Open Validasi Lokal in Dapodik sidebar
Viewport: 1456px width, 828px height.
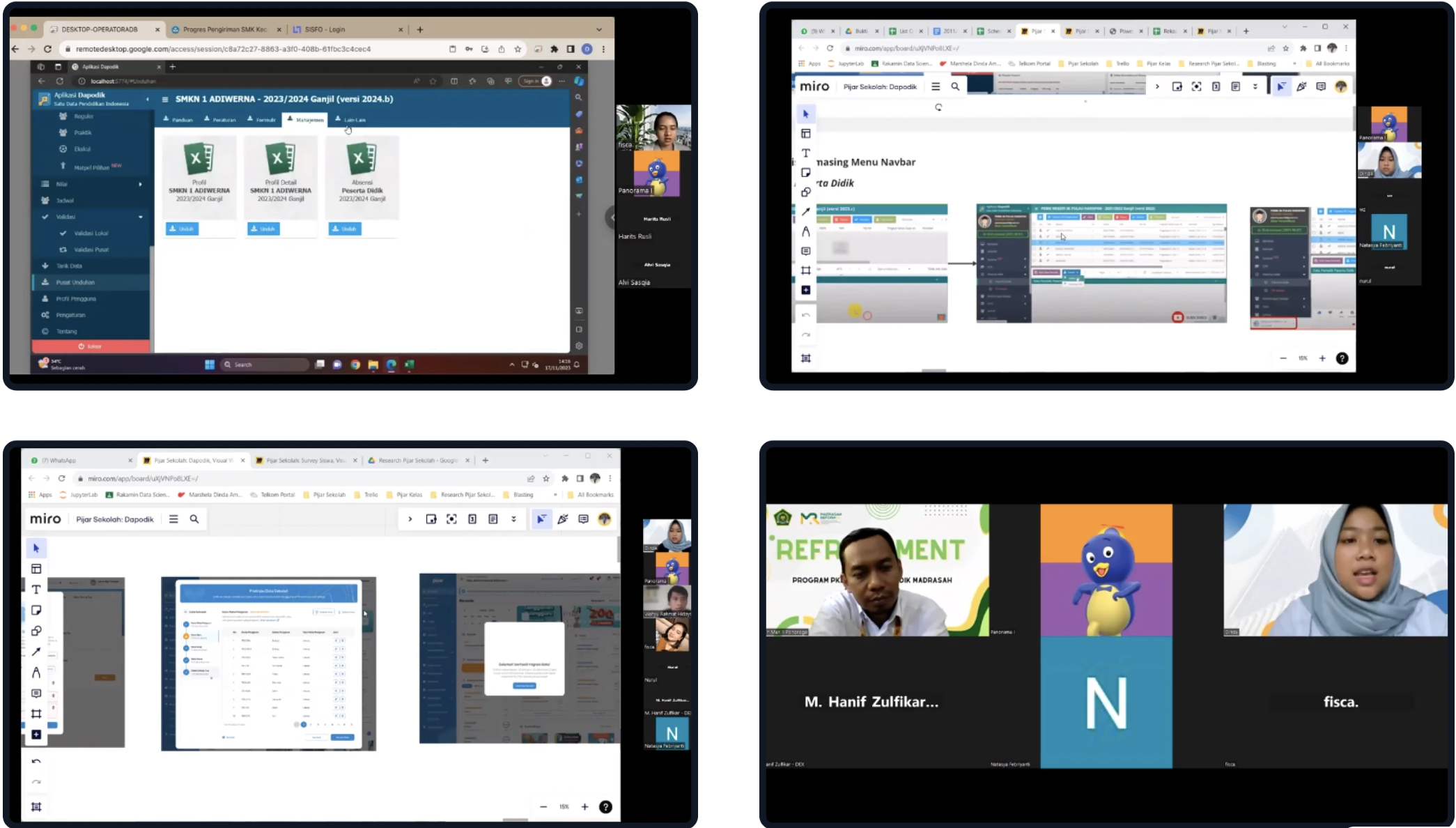pos(91,233)
